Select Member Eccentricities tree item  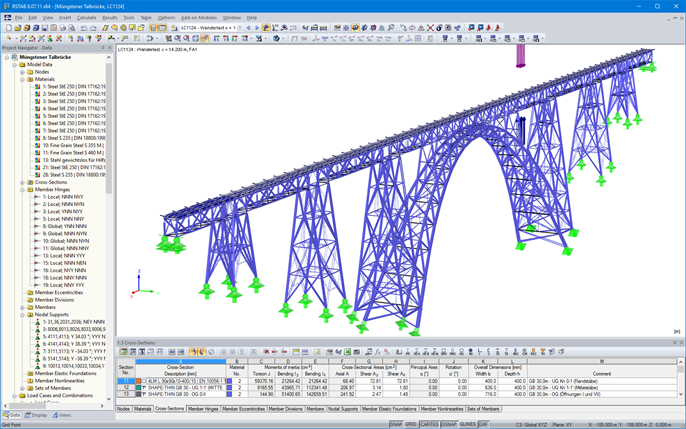(x=59, y=293)
